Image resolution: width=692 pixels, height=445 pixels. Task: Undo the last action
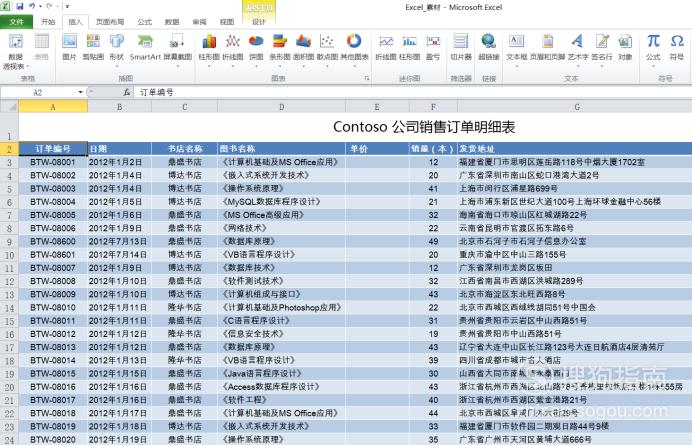click(32, 7)
